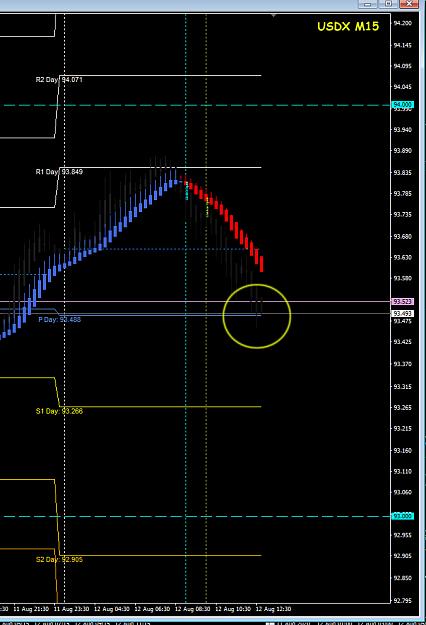Click the 93.315 price axis value
The width and height of the screenshot is (426, 625).
pos(402,387)
